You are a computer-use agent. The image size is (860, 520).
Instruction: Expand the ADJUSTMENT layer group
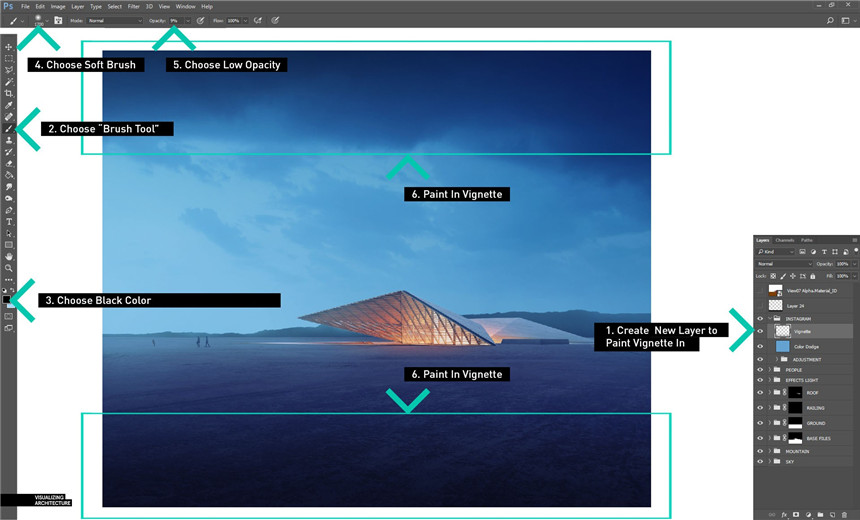pyautogui.click(x=776, y=358)
